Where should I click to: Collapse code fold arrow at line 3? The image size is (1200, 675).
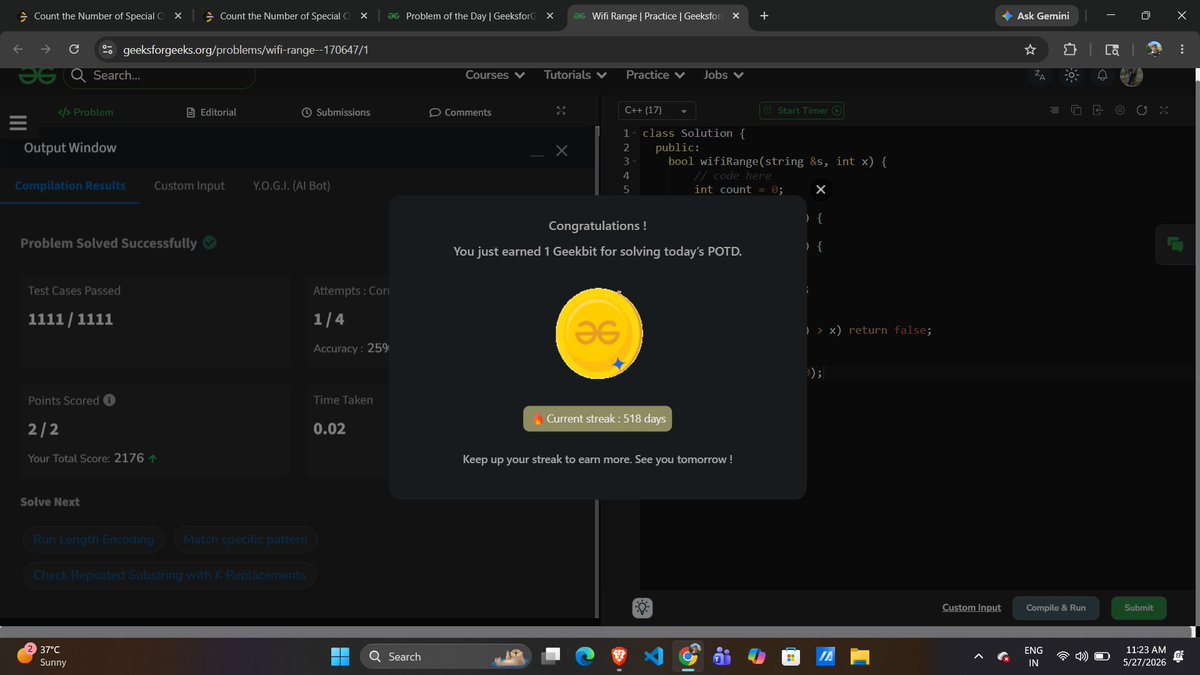coord(636,161)
